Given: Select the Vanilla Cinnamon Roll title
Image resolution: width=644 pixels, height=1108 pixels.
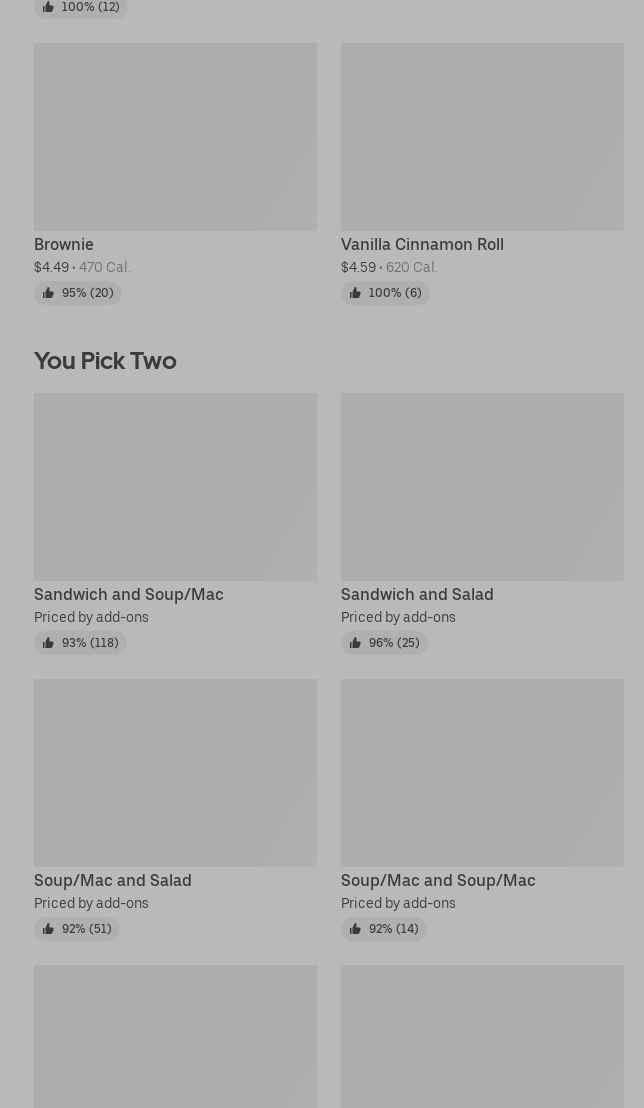Looking at the screenshot, I should click(x=422, y=245).
